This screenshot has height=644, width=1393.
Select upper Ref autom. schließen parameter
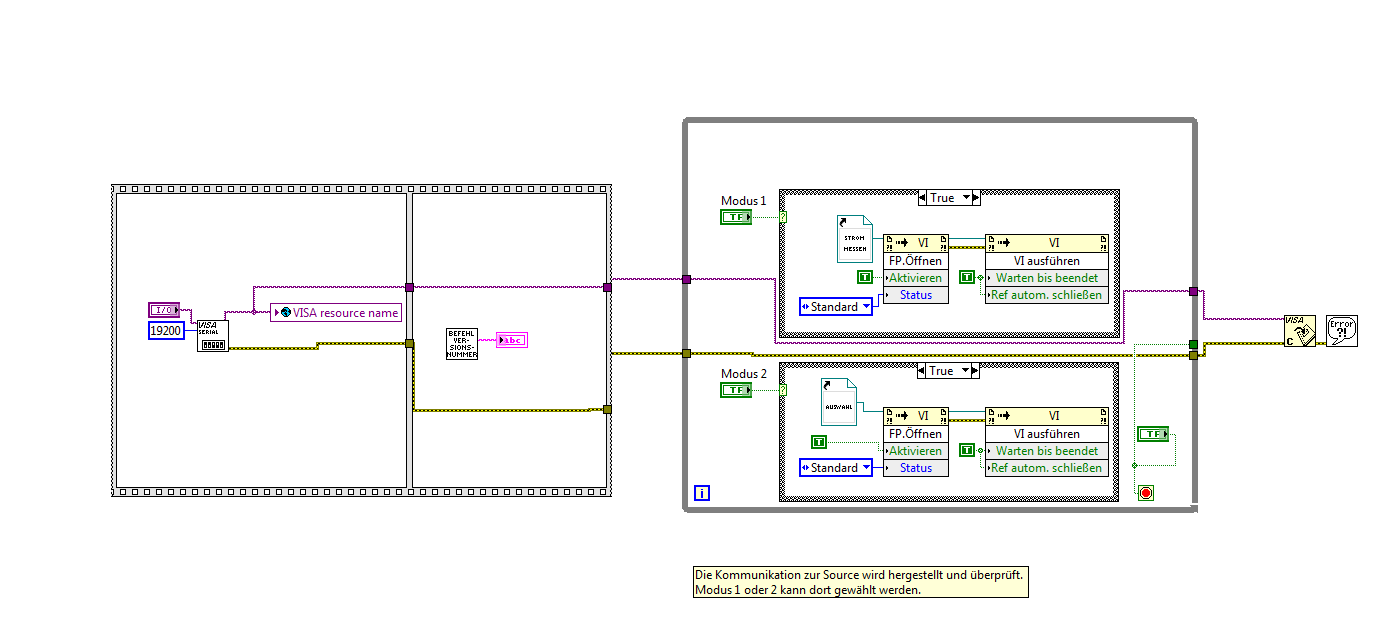pyautogui.click(x=1047, y=295)
